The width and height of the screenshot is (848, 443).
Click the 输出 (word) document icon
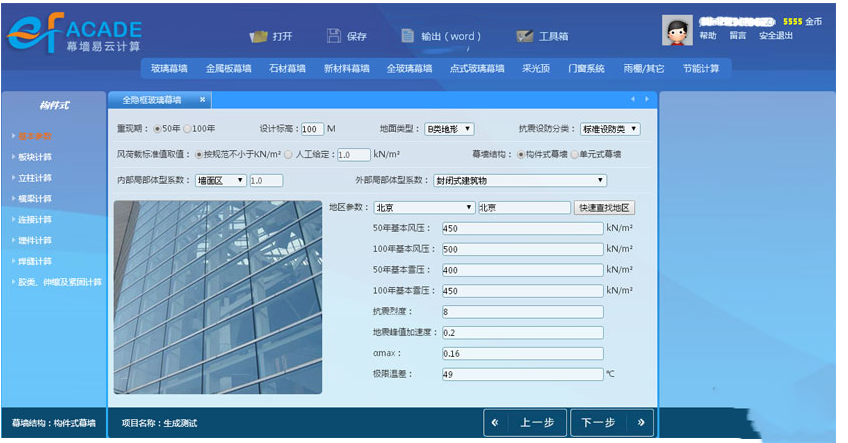click(x=407, y=36)
